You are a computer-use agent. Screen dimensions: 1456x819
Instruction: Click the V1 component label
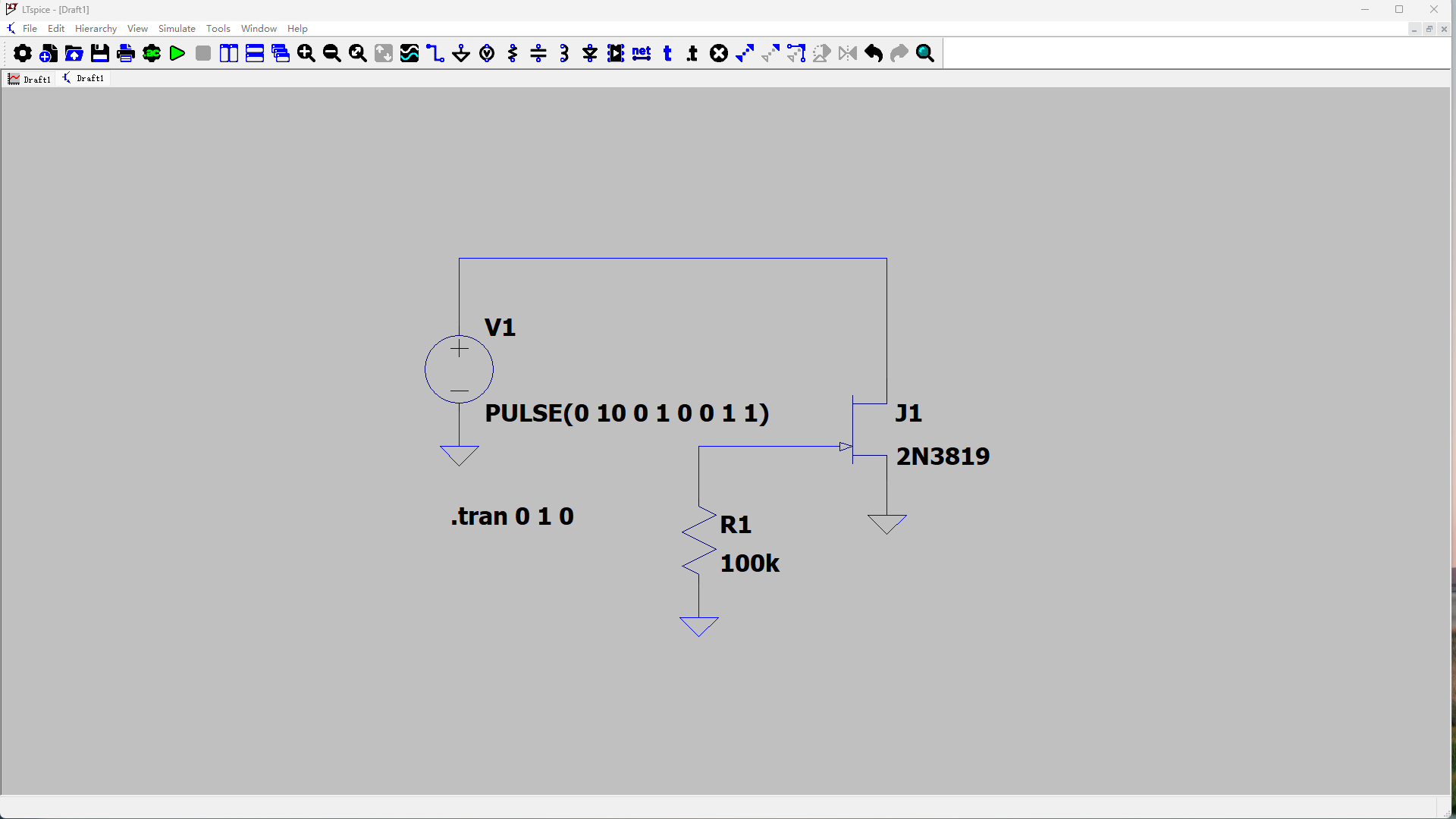(500, 328)
